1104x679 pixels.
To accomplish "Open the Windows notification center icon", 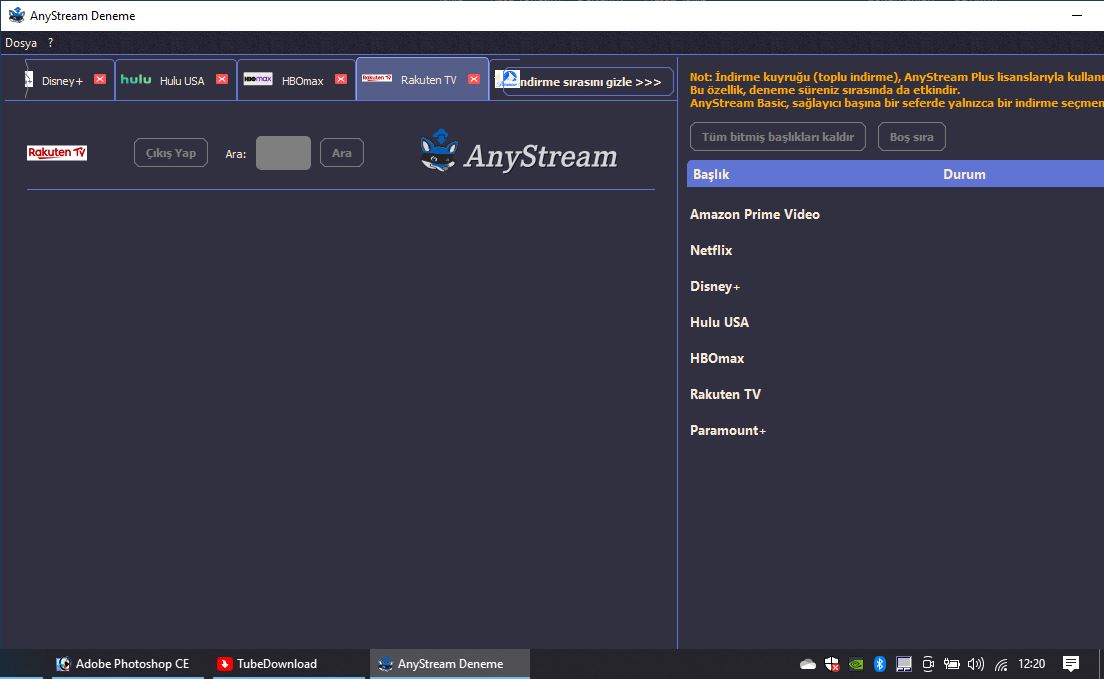I will point(1071,664).
